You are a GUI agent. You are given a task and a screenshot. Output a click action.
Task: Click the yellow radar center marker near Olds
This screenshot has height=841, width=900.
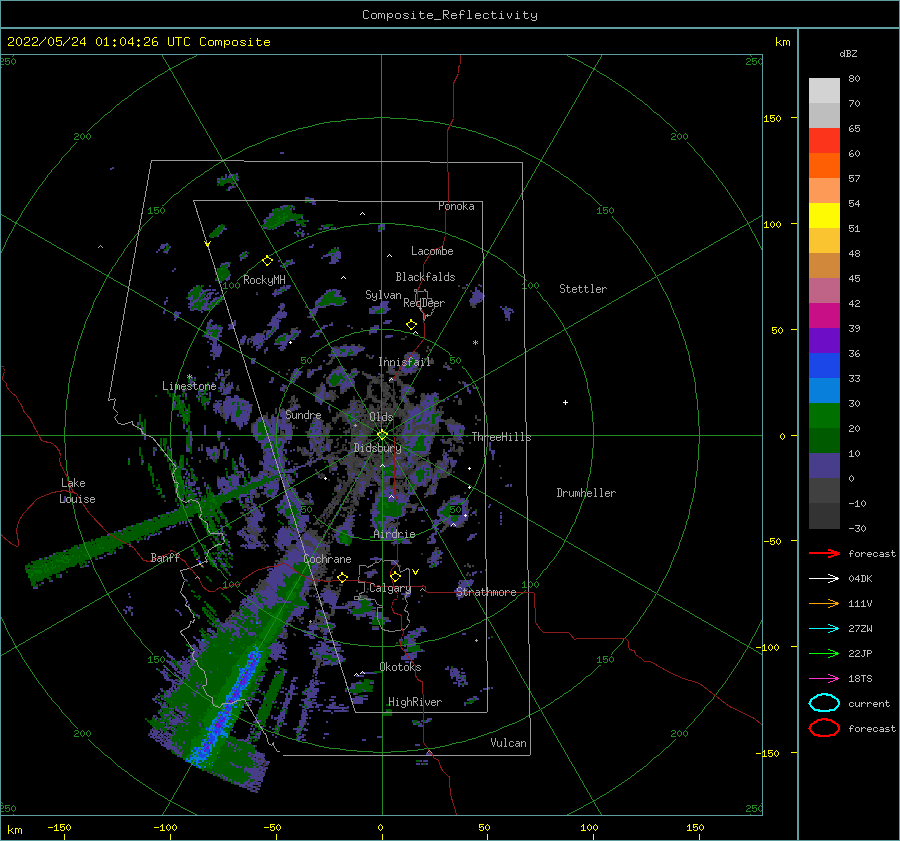[382, 435]
